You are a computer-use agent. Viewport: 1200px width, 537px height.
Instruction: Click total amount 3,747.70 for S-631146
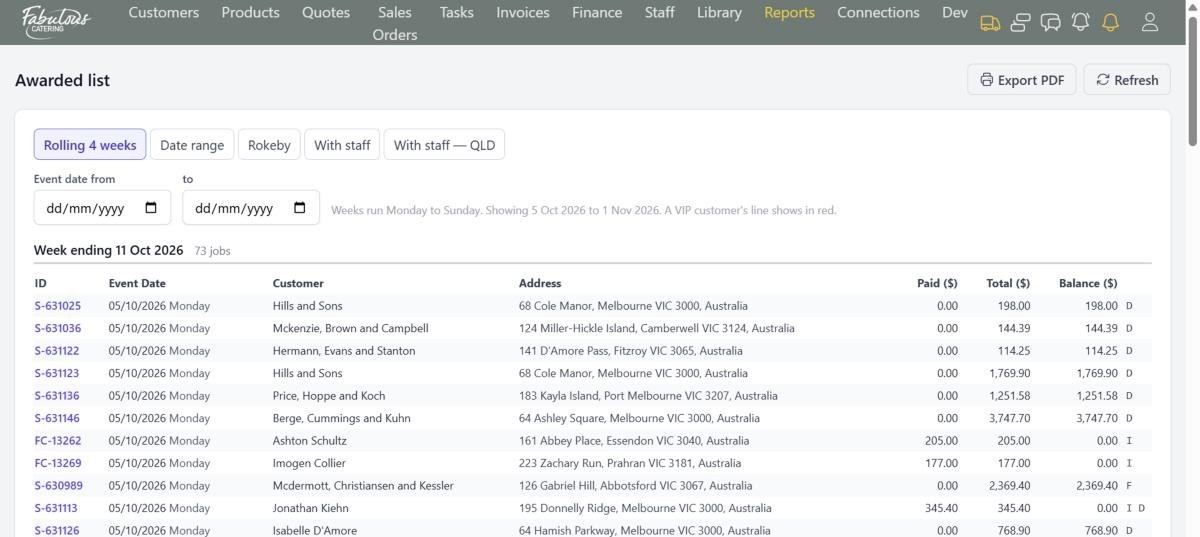(1007, 418)
